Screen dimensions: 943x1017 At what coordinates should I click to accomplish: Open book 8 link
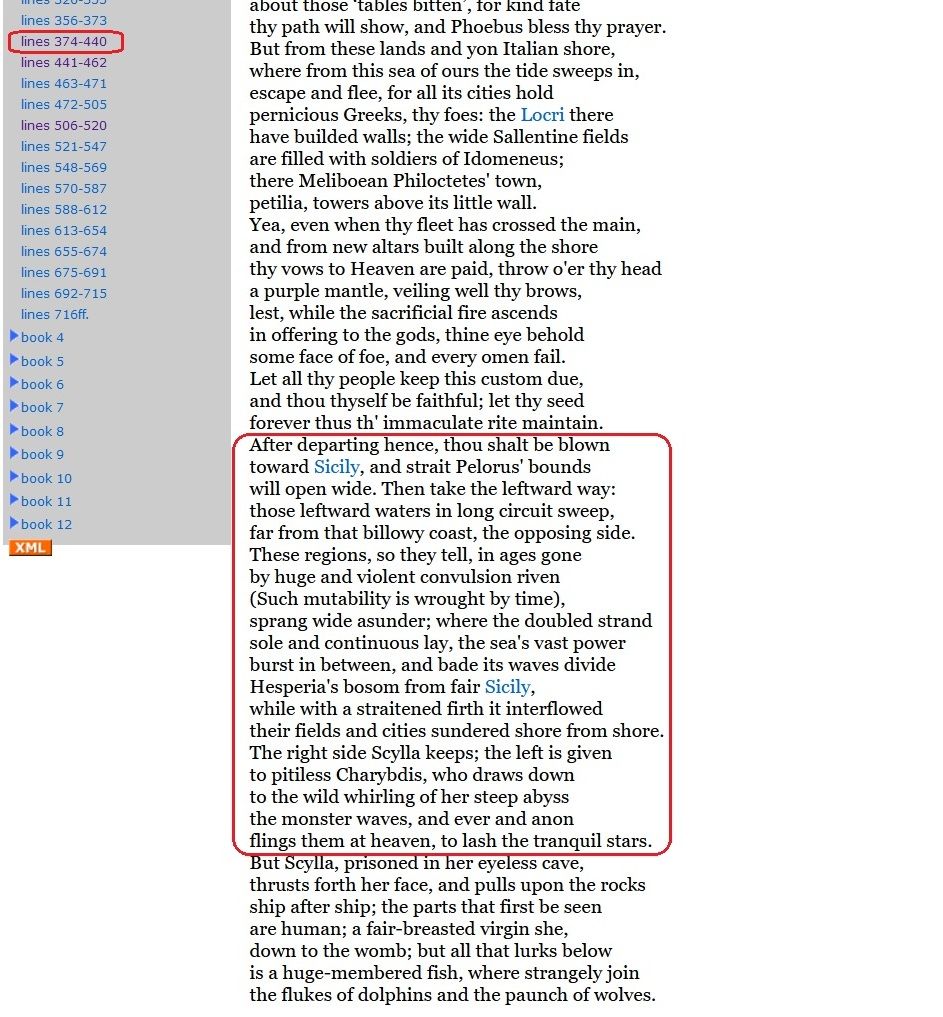(x=42, y=431)
